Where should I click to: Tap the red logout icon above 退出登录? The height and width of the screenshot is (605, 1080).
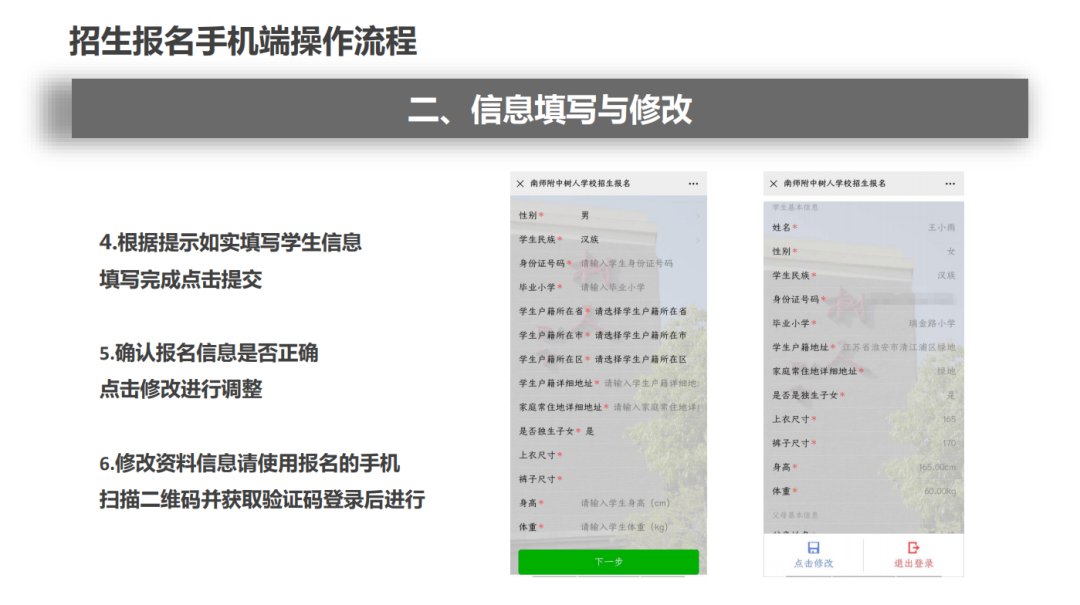pyautogui.click(x=913, y=548)
